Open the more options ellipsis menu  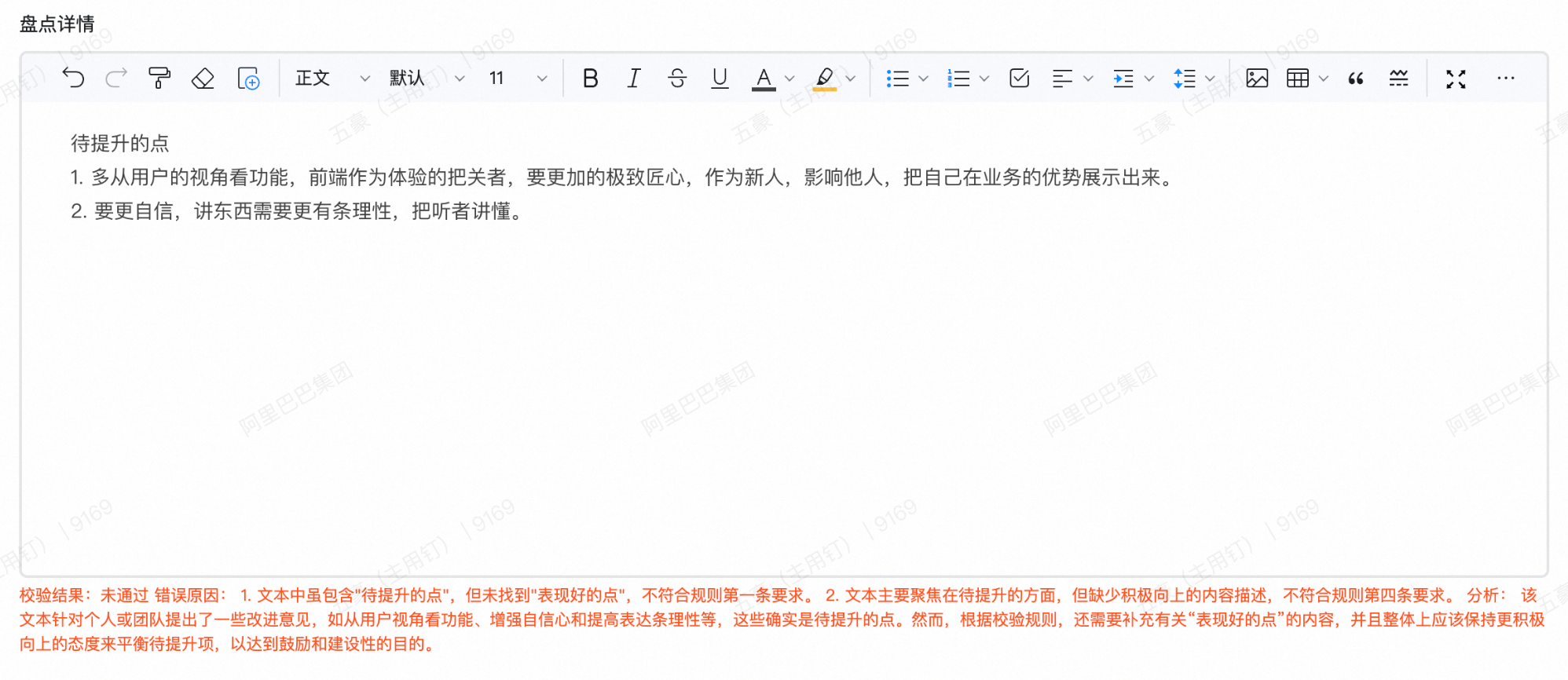[x=1505, y=79]
